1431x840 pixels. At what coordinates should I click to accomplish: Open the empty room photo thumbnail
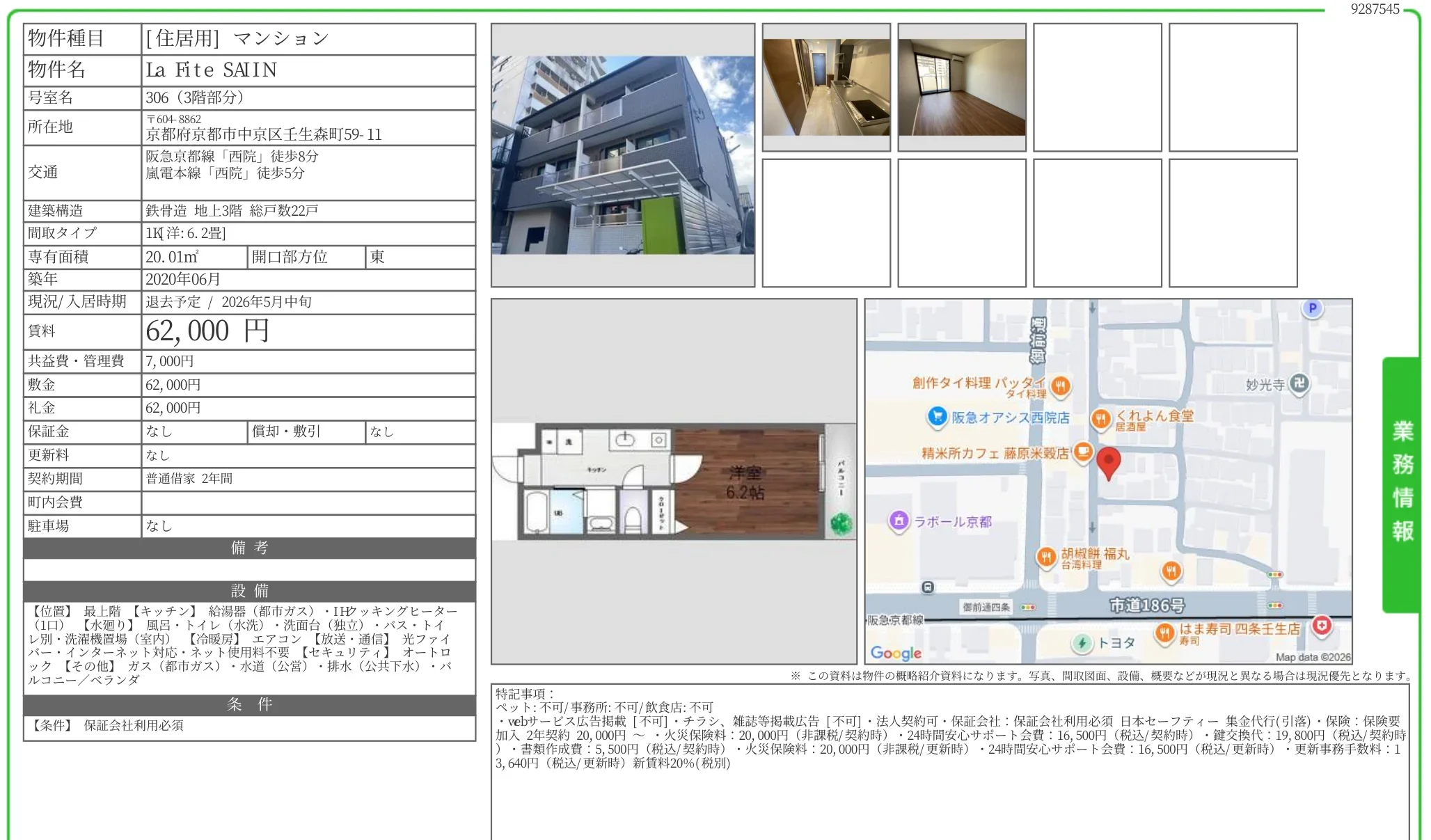coord(961,87)
